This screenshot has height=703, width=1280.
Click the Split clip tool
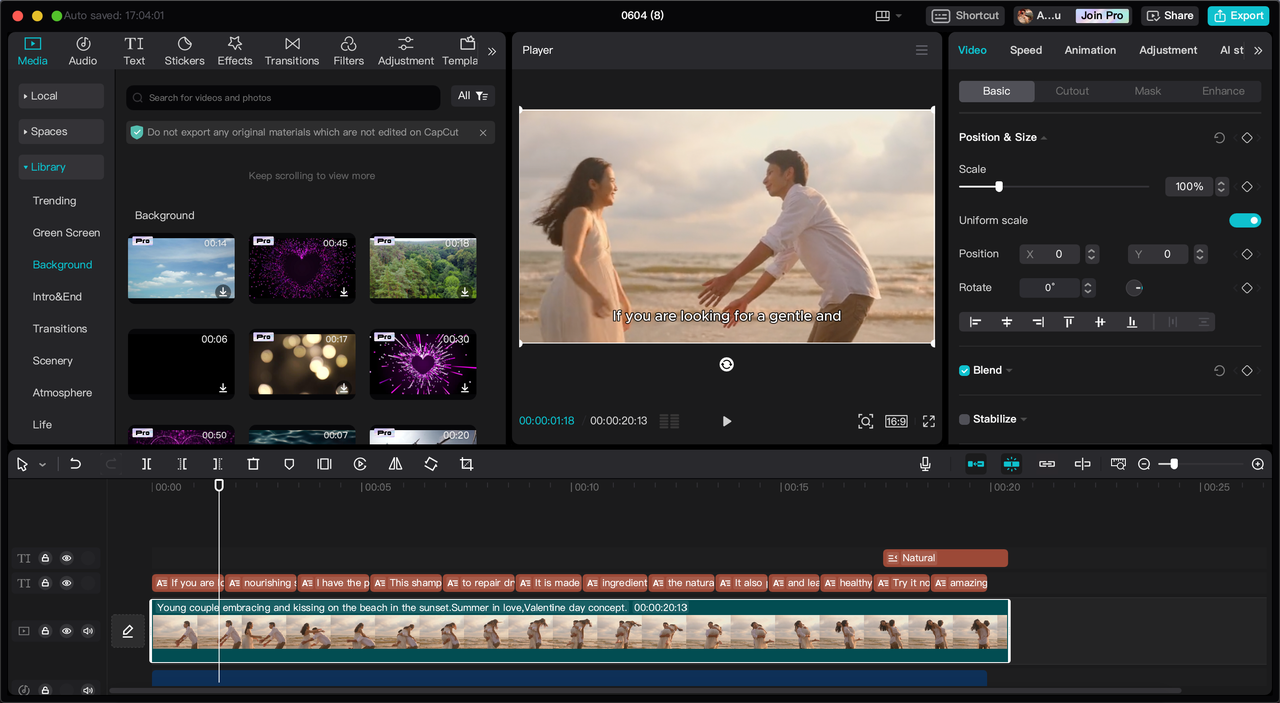[146, 464]
